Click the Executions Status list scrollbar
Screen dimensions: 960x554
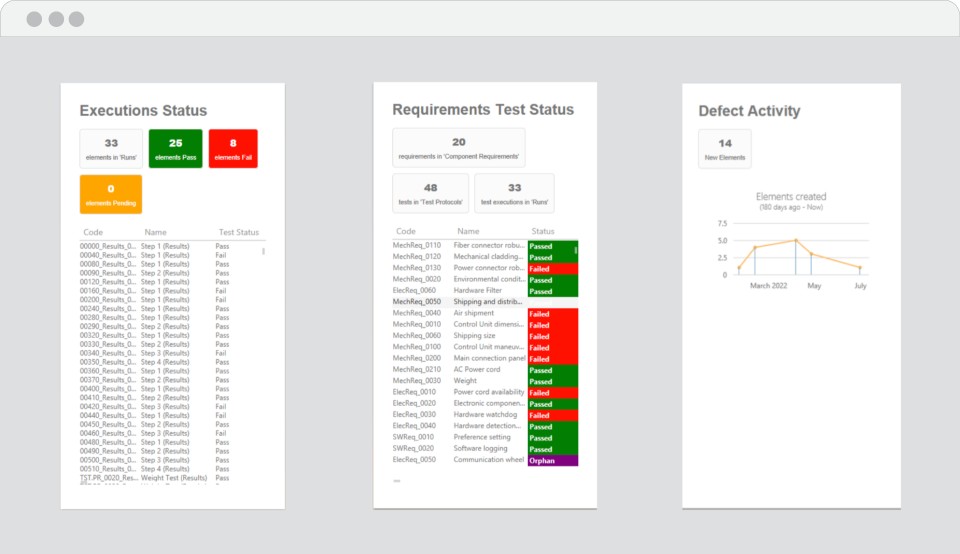263,251
